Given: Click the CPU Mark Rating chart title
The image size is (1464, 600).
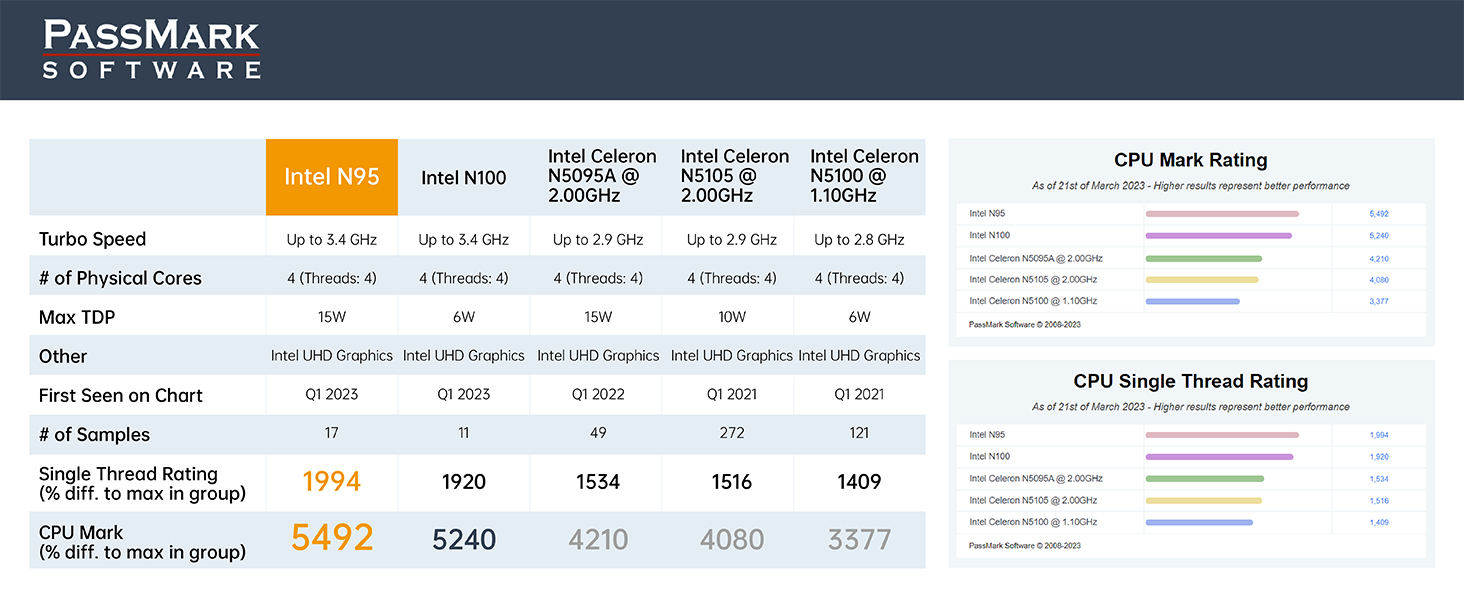Looking at the screenshot, I should coord(1190,160).
